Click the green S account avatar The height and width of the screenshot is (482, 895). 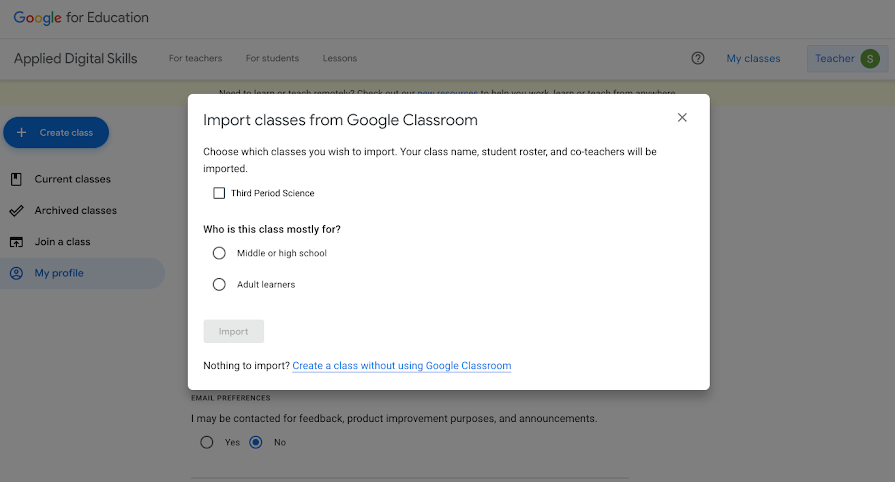coord(870,58)
